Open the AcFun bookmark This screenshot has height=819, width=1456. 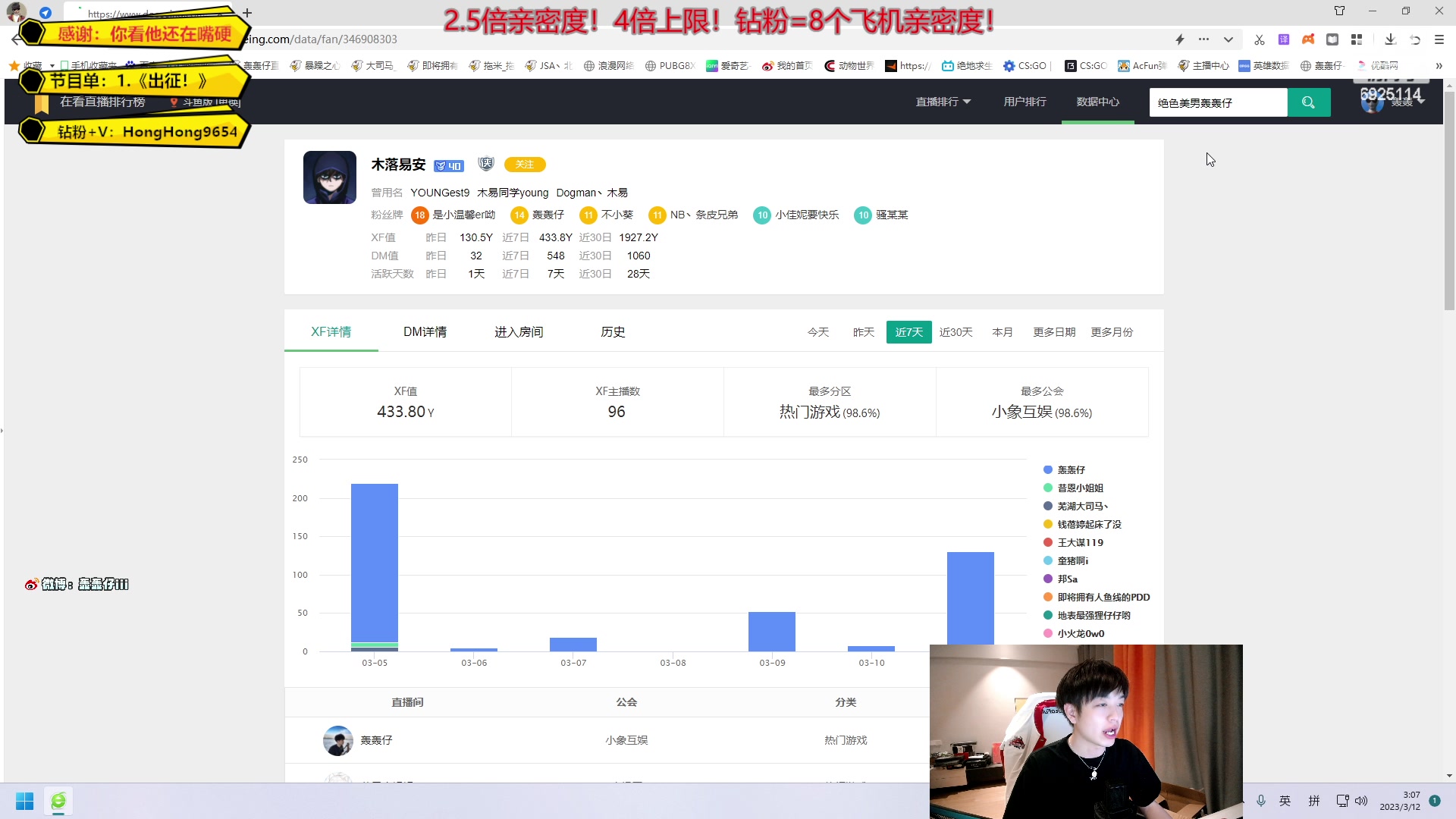(x=1142, y=66)
